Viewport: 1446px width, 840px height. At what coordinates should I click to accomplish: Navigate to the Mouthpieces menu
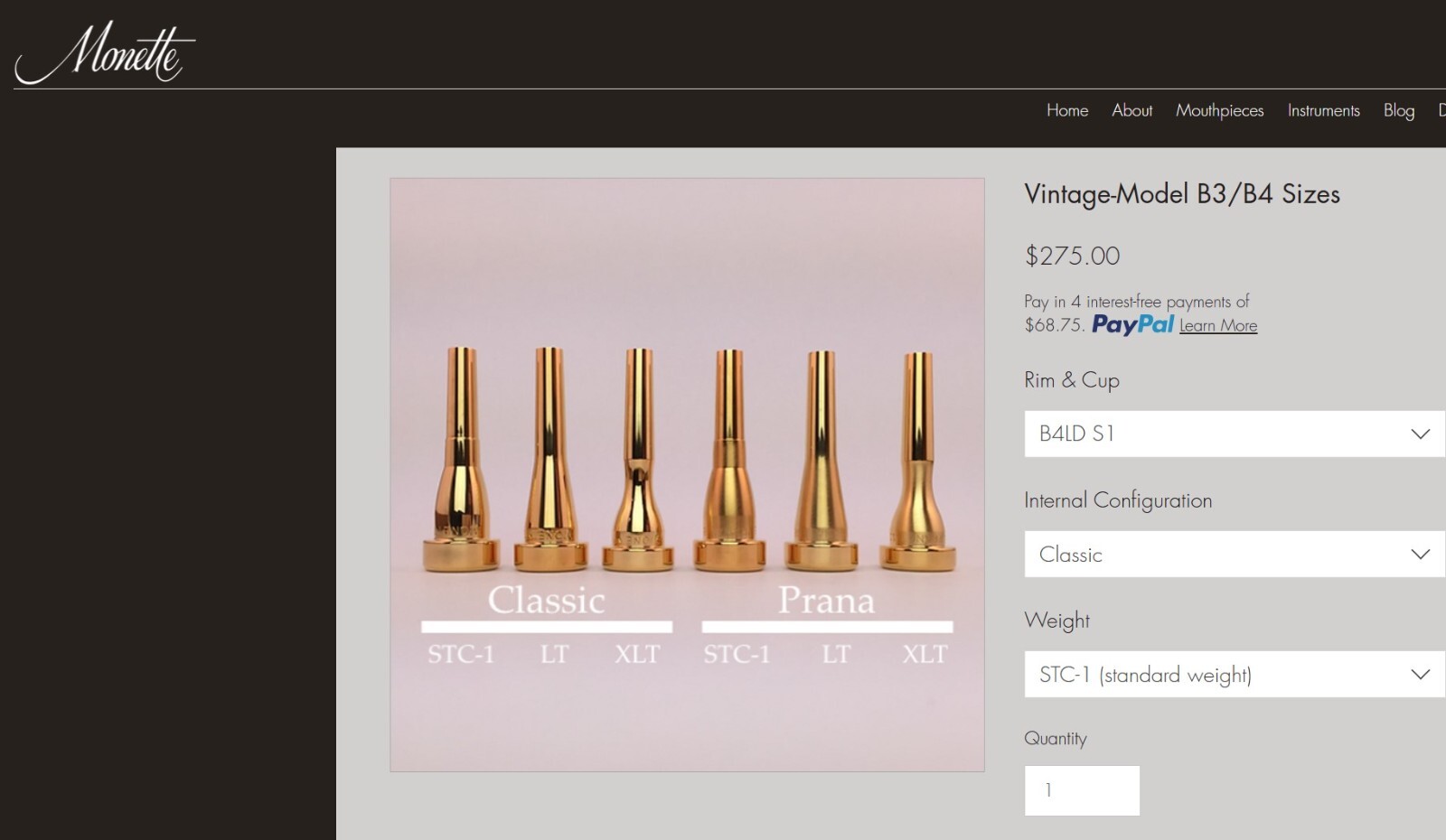click(1220, 110)
